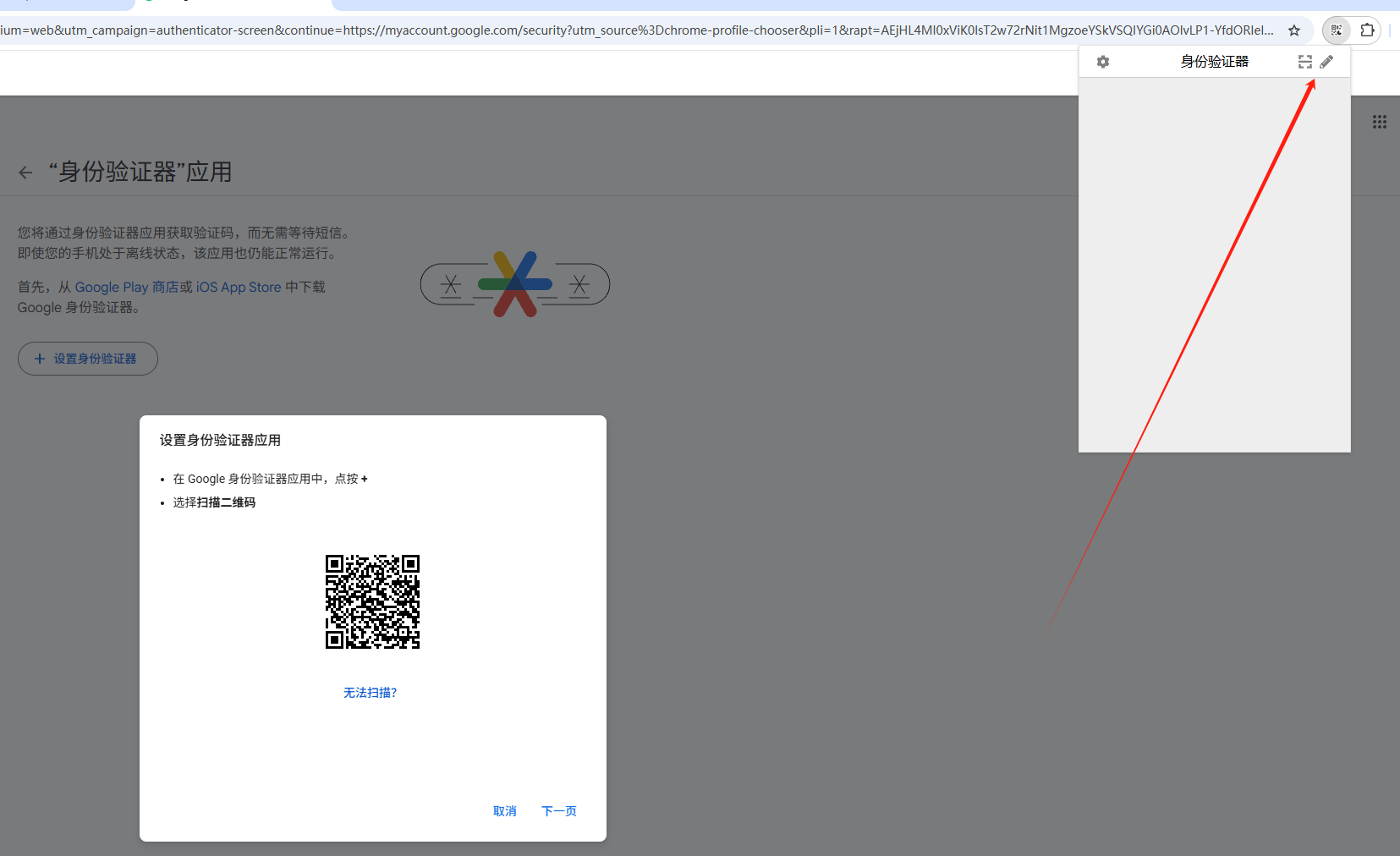The image size is (1400, 856).
Task: Click 下一页 in the setup dialog
Action: (559, 811)
